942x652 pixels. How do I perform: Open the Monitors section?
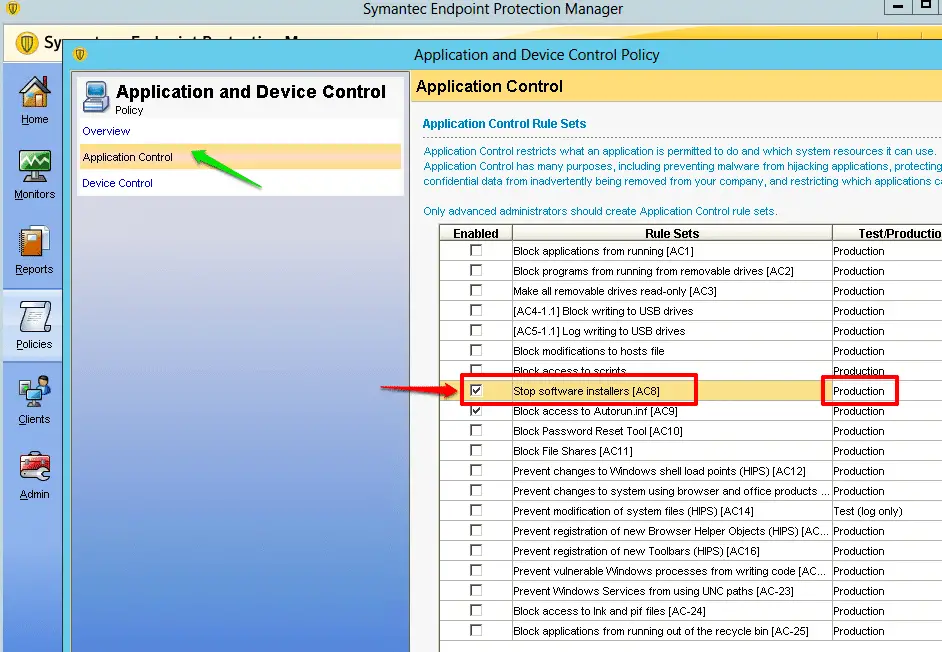pos(34,174)
